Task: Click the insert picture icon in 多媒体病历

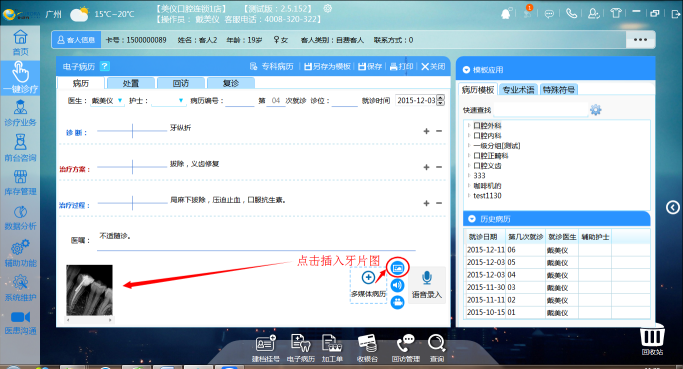Action: (x=397, y=267)
